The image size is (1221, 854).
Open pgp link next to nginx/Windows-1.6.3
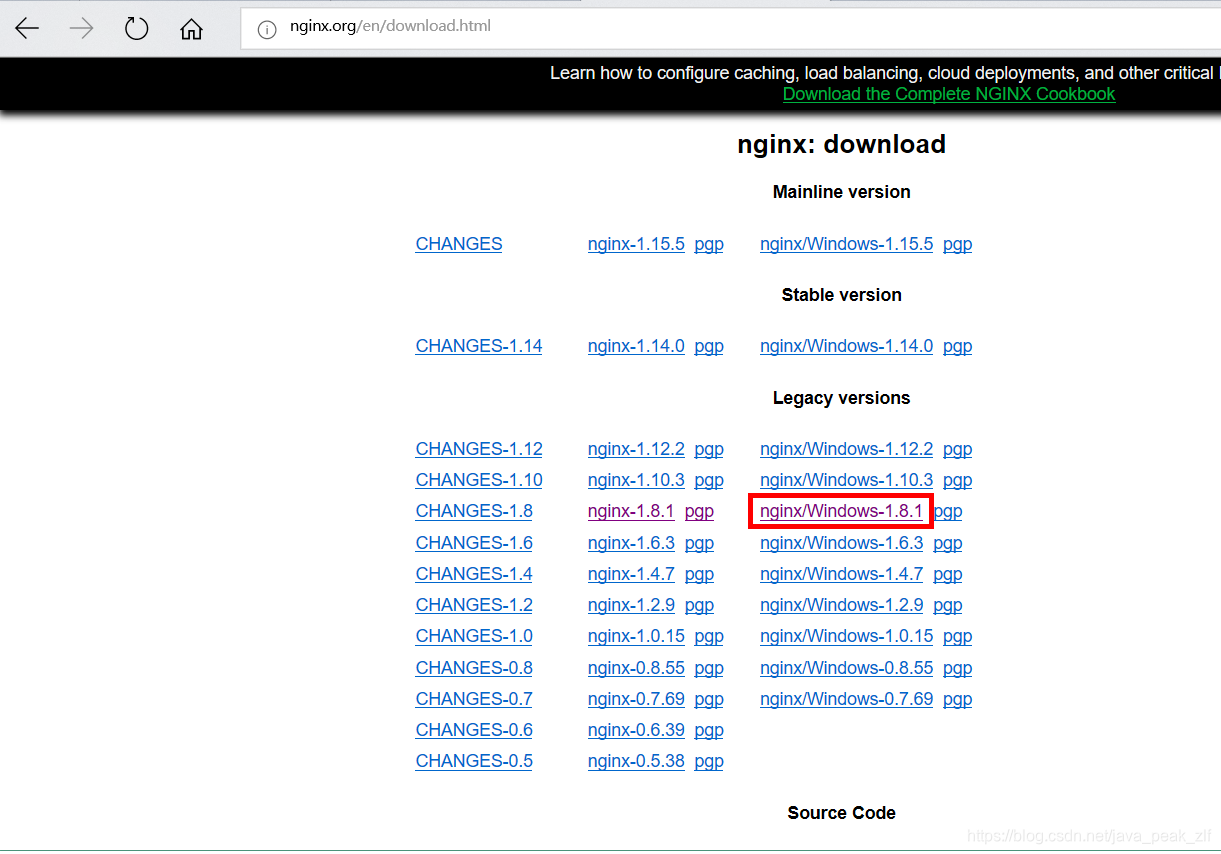pos(948,543)
